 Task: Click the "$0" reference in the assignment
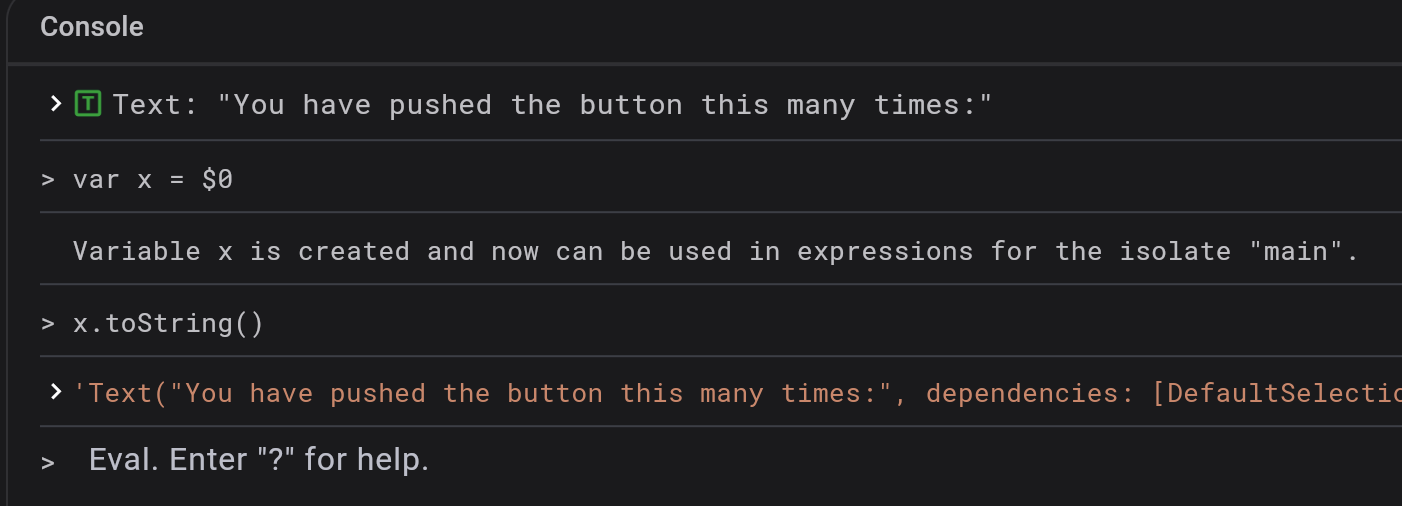[x=217, y=180]
